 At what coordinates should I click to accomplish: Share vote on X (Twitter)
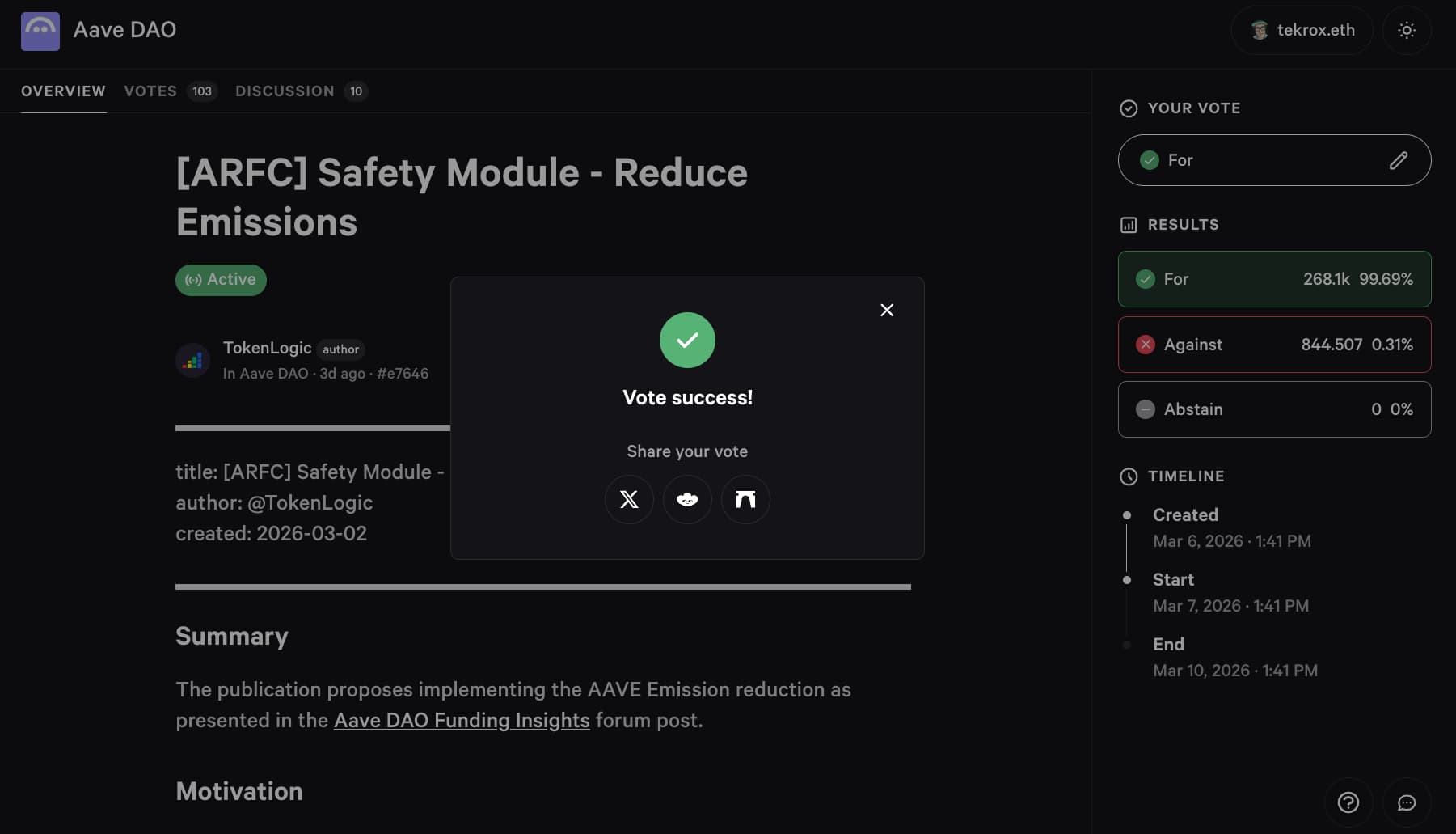click(x=629, y=499)
